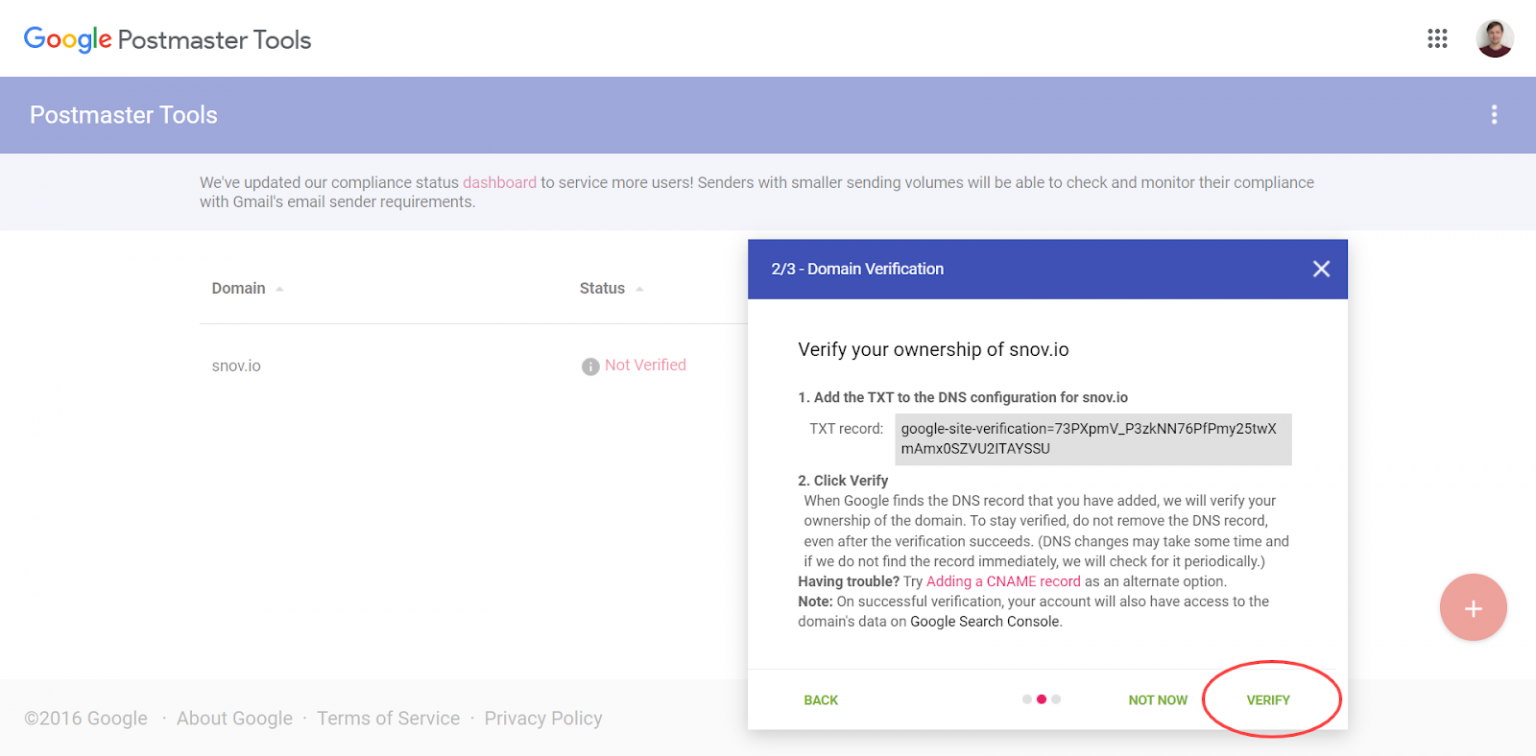Click the third step indicator dot
This screenshot has height=756, width=1536.
[1056, 700]
